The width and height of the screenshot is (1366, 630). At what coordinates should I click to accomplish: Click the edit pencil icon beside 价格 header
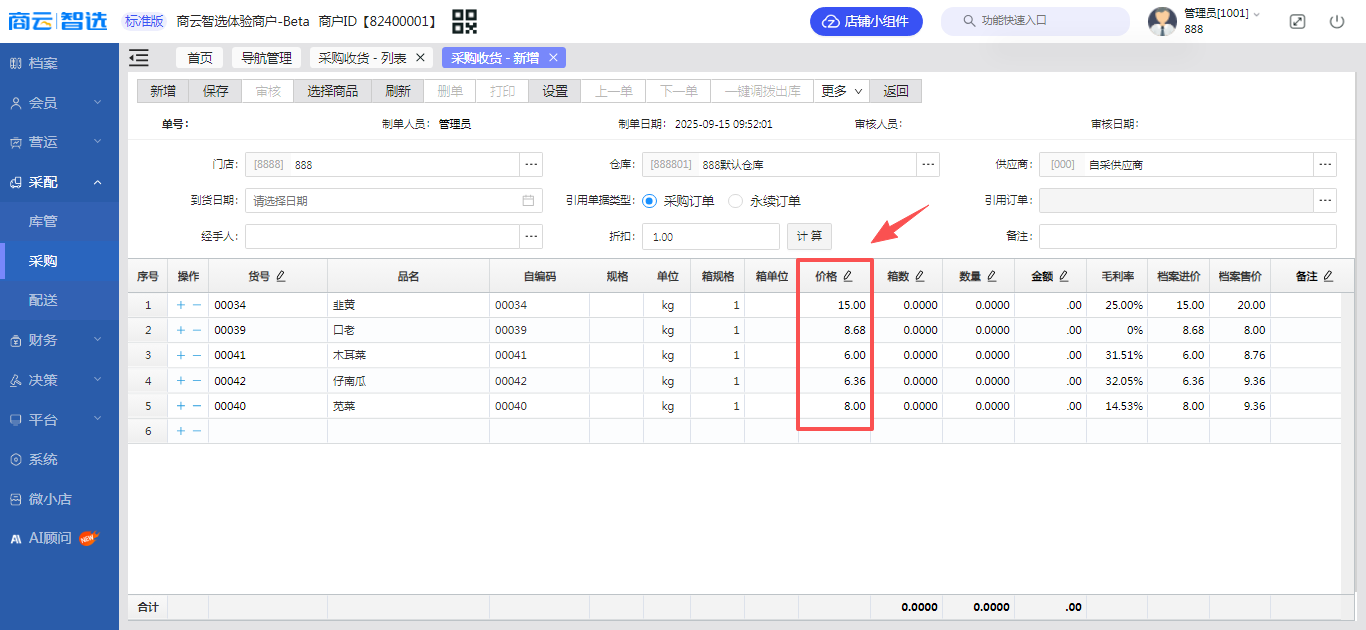click(848, 276)
